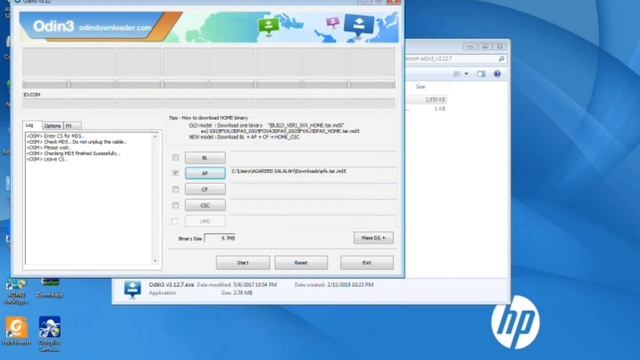Click the orange desktop shortcut icon

17,328
